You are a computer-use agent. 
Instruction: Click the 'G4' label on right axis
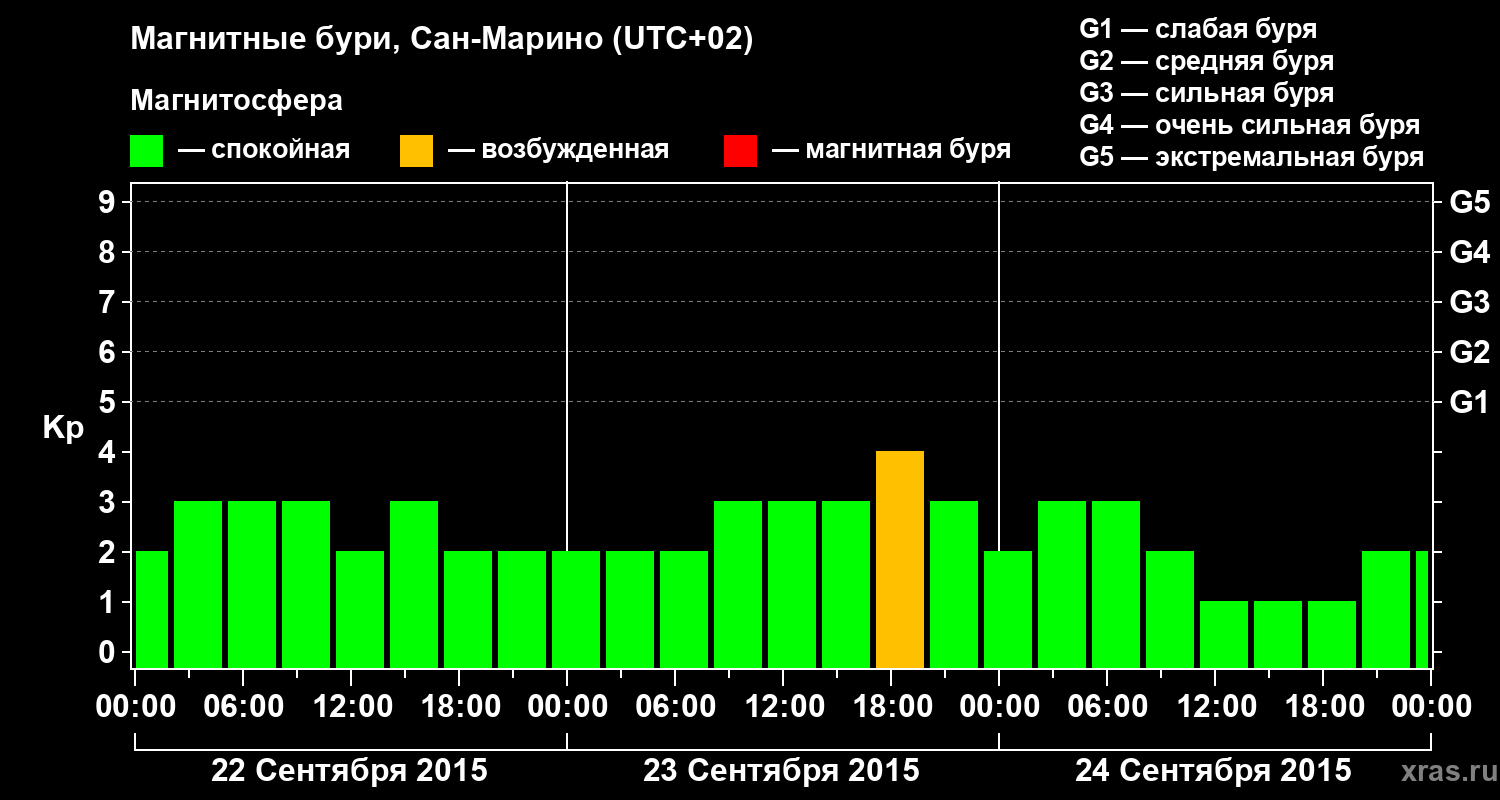1469,252
